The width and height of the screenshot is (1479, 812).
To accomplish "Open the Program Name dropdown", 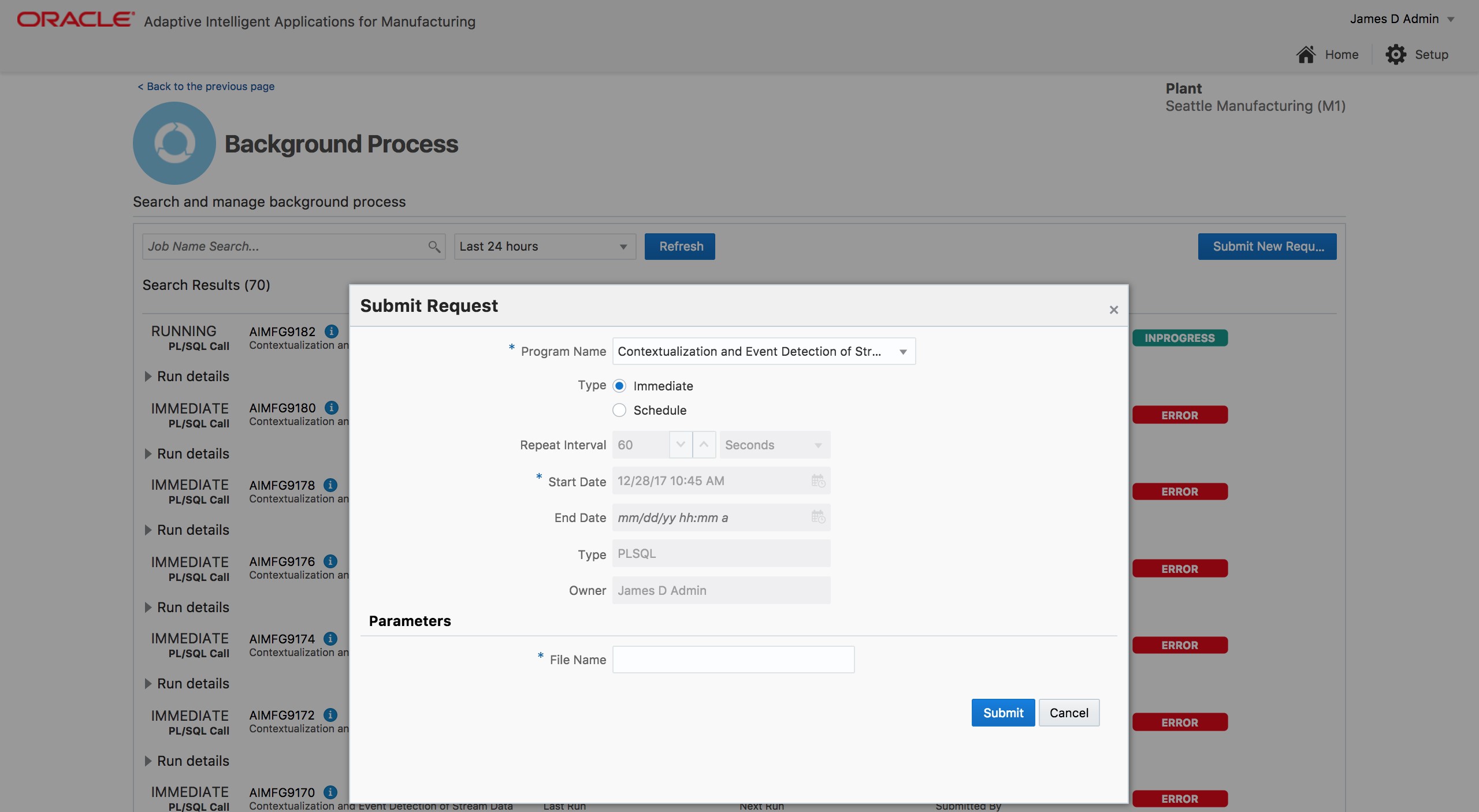I will [902, 351].
